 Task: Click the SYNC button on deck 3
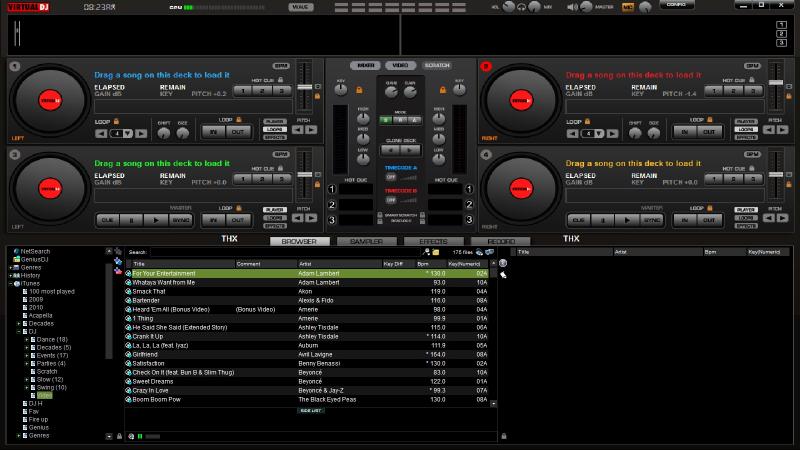[181, 219]
